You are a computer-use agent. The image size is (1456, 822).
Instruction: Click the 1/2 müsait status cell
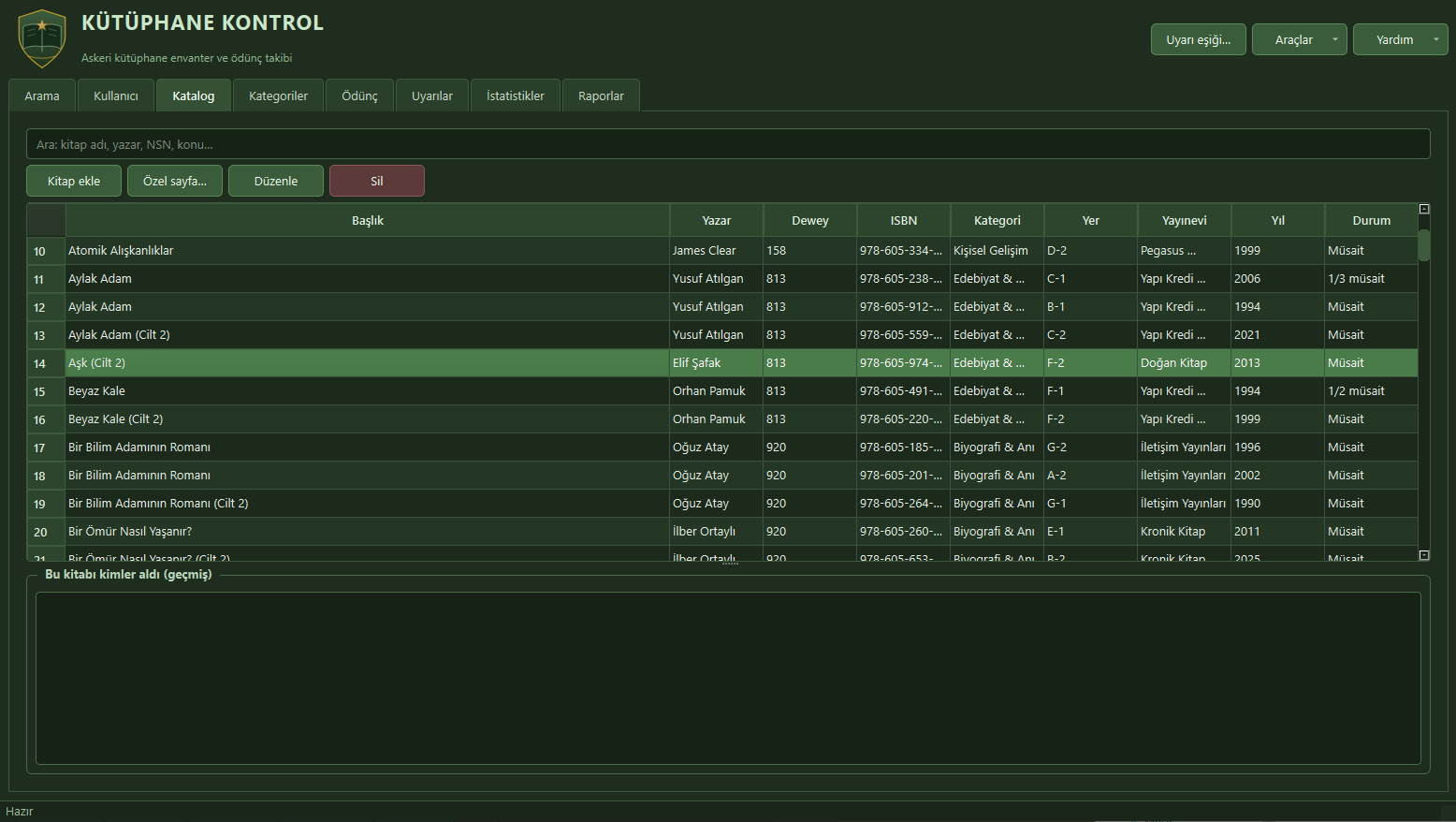1372,390
